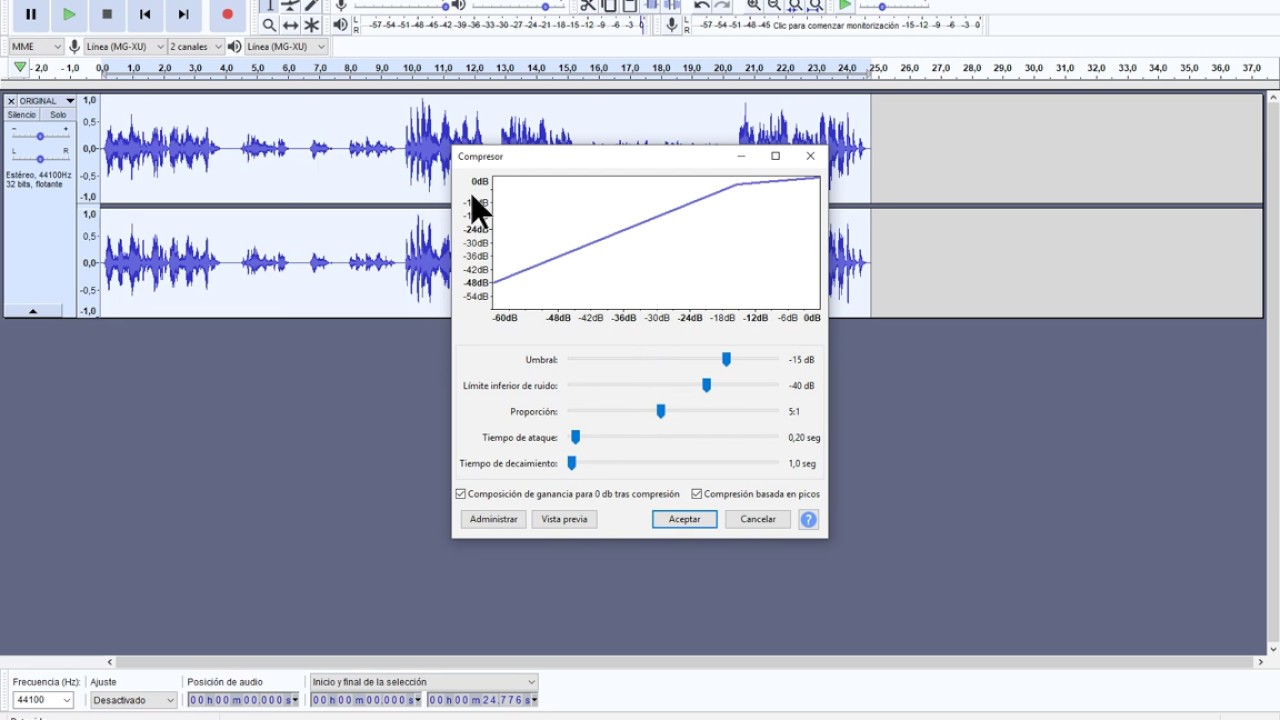Open the ORIGINAL track name menu
1280x720 pixels.
(47, 101)
